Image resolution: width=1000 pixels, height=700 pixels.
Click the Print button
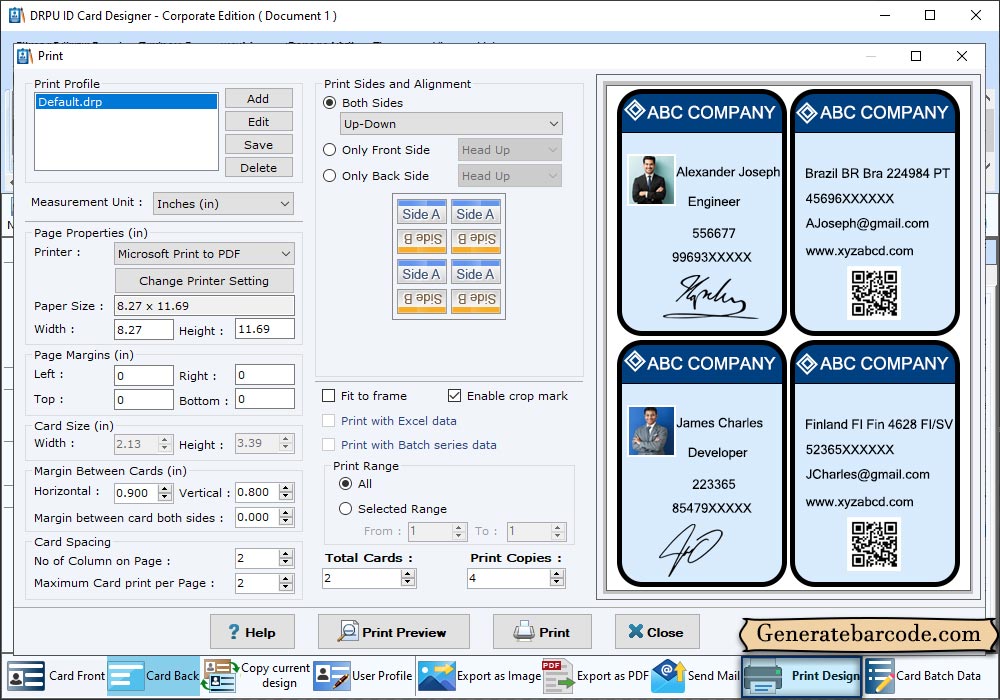542,632
